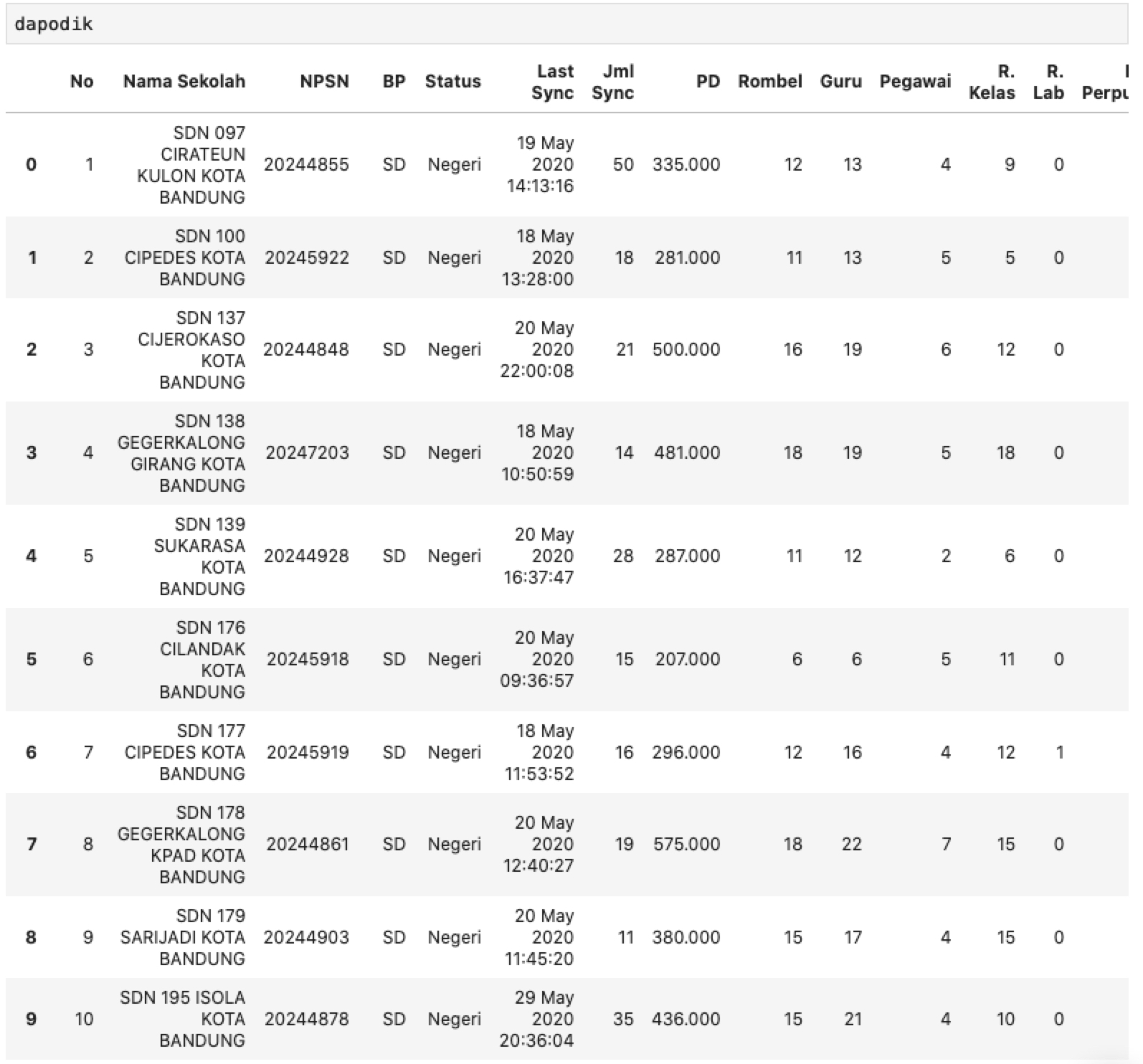Click the Last Sync column header
1143x1064 pixels.
[552, 82]
